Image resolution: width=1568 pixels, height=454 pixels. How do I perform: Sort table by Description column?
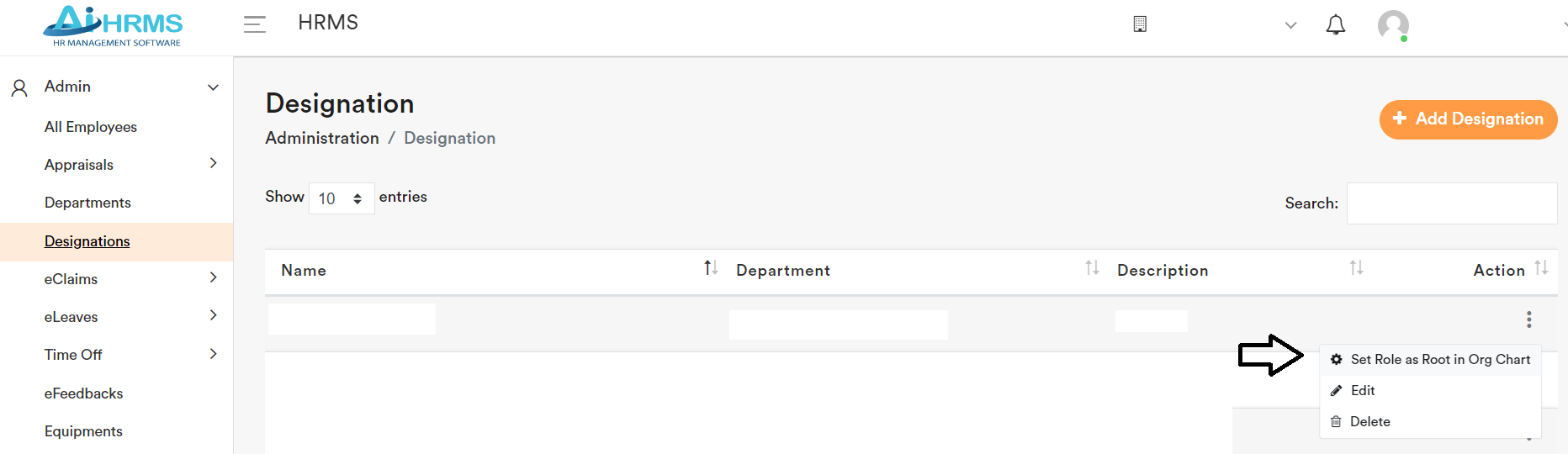1356,268
